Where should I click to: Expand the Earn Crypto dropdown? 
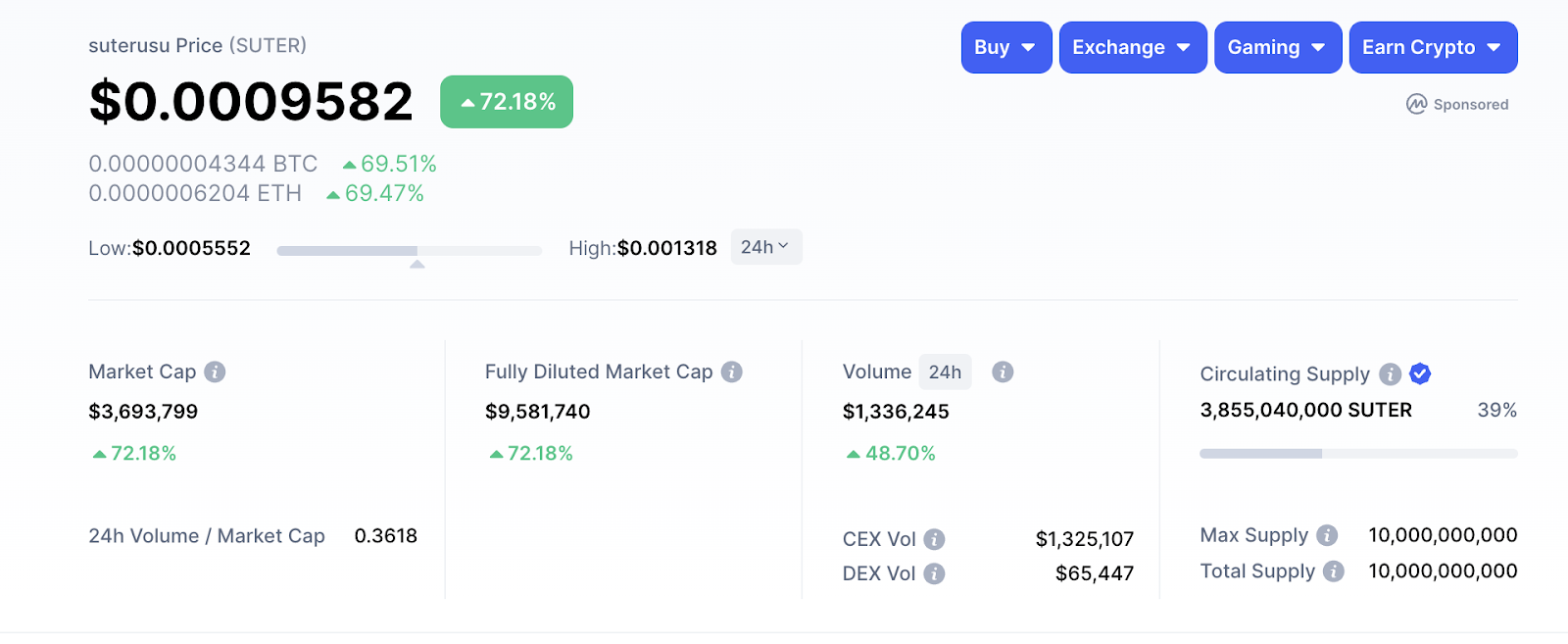1433,47
